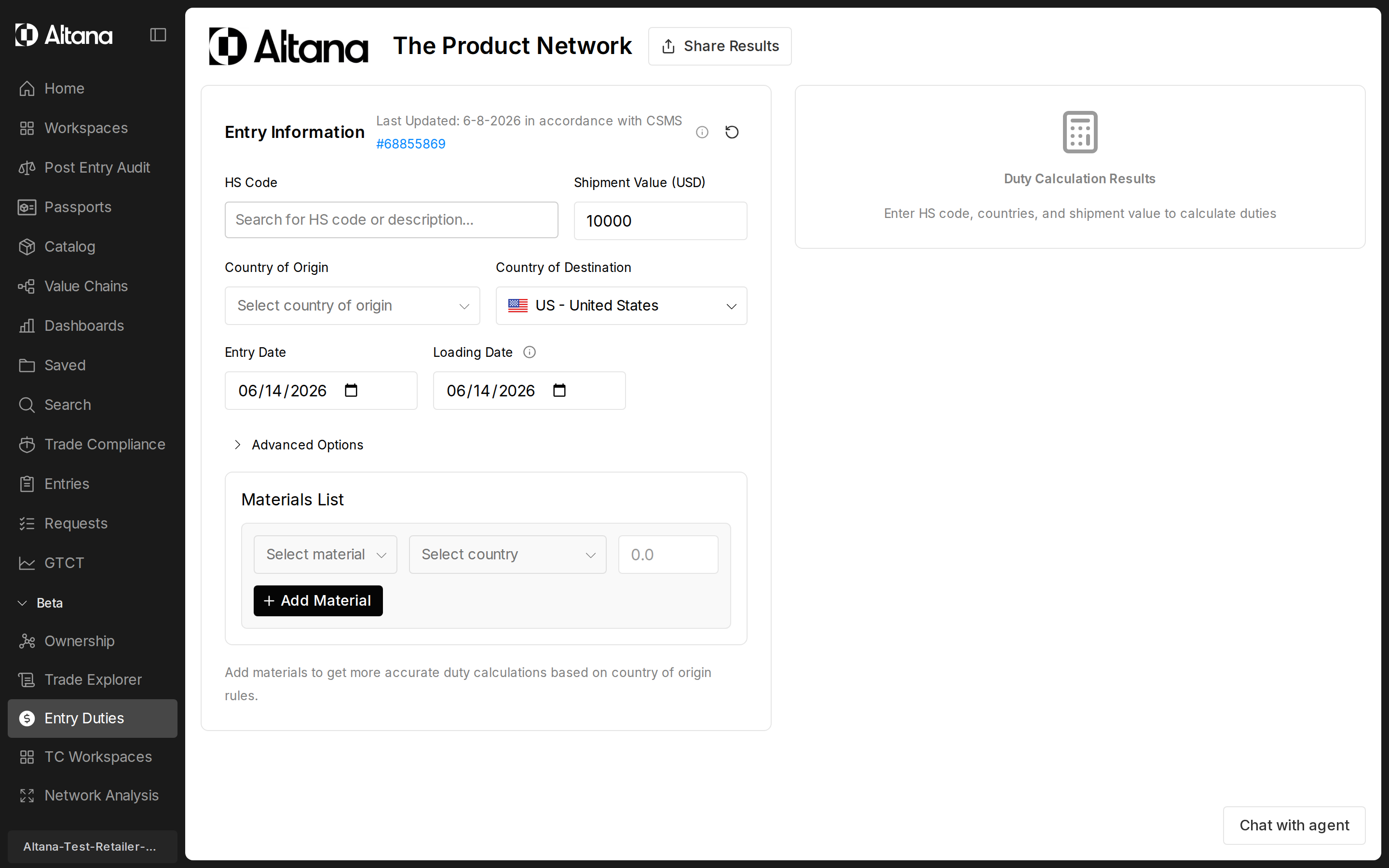Click the info icon beside Last Updated

[702, 133]
